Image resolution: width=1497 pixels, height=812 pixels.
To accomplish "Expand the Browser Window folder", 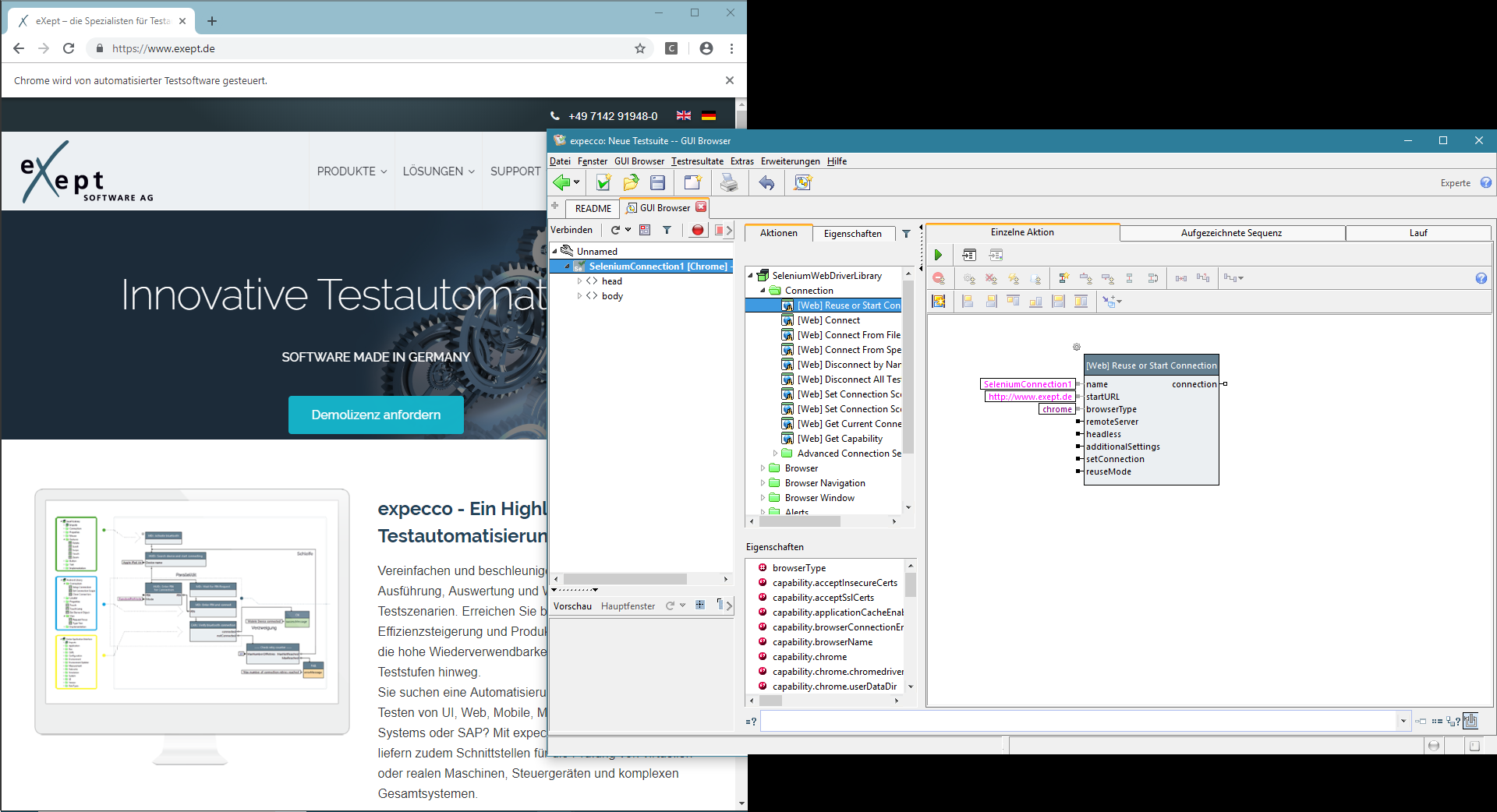I will click(x=763, y=498).
